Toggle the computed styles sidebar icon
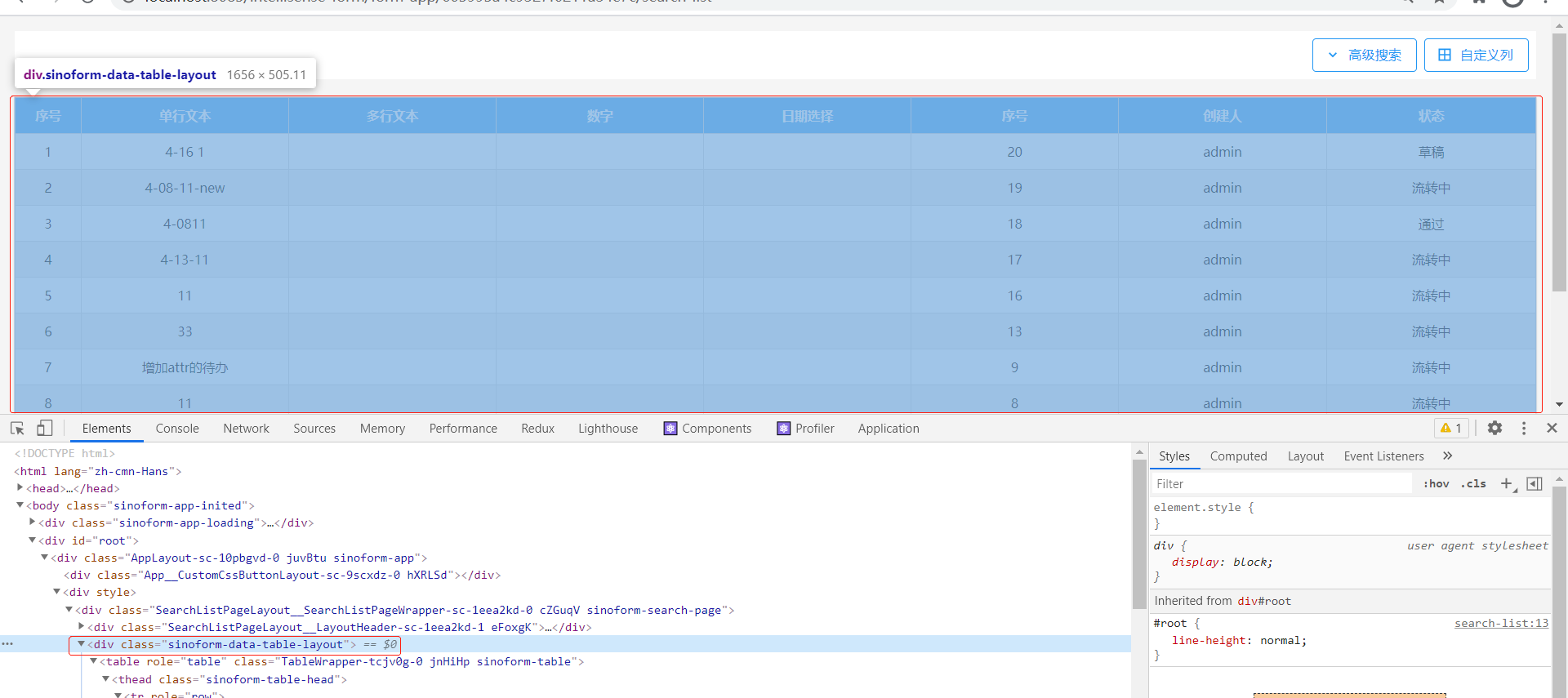The image size is (1568, 698). click(1535, 484)
